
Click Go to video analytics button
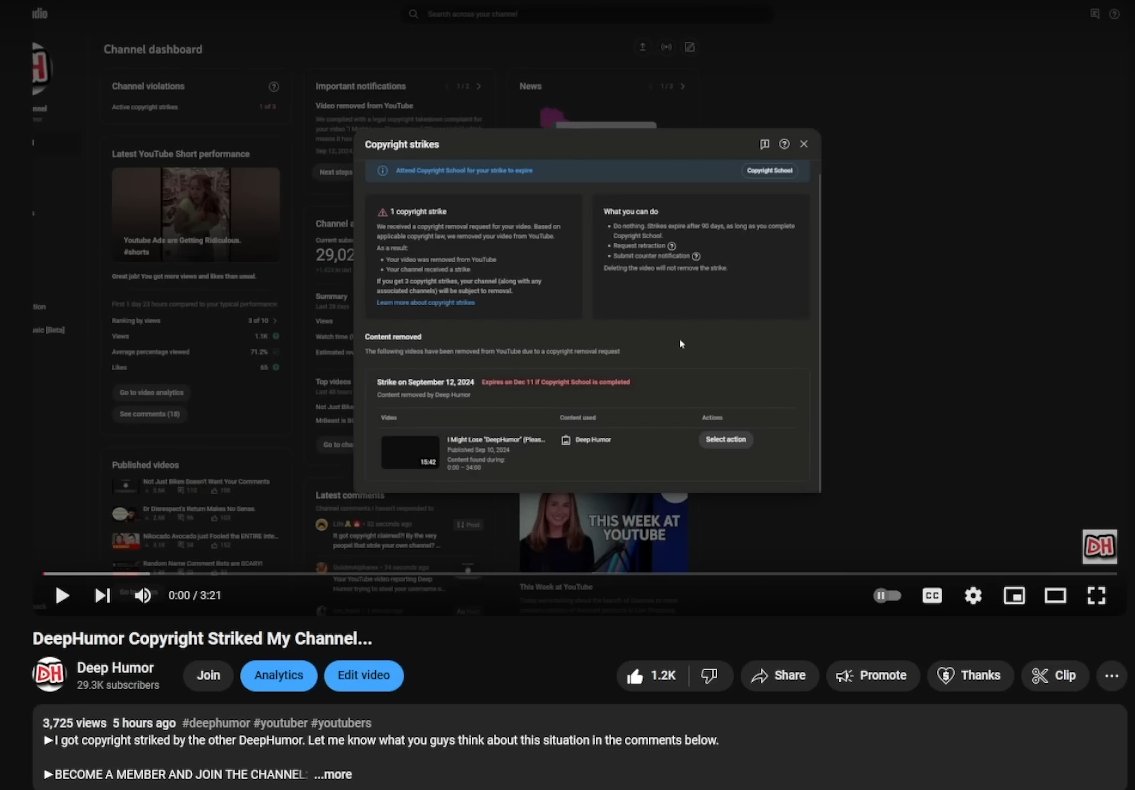point(151,392)
